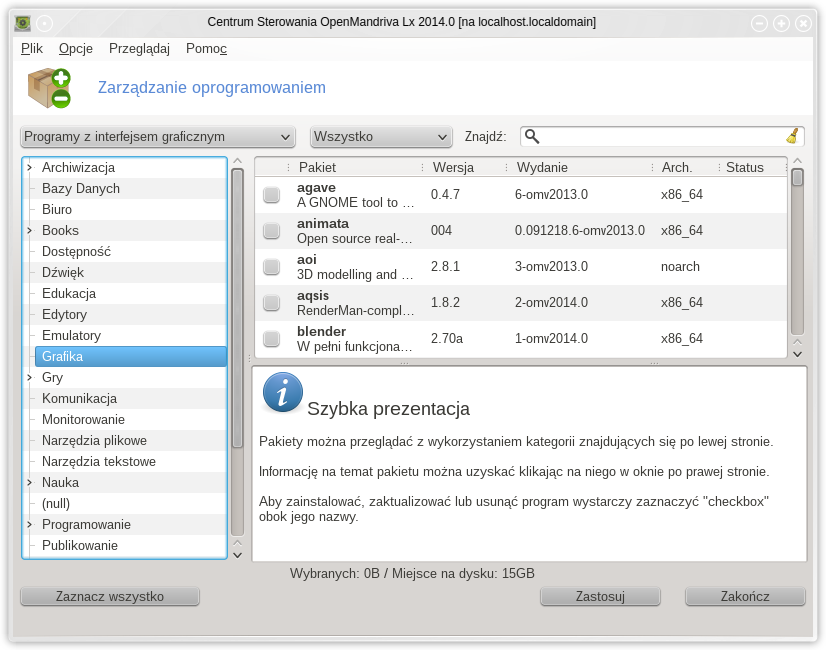Click the 'Zaznacz wszystko' button
The image size is (826, 650).
110,596
